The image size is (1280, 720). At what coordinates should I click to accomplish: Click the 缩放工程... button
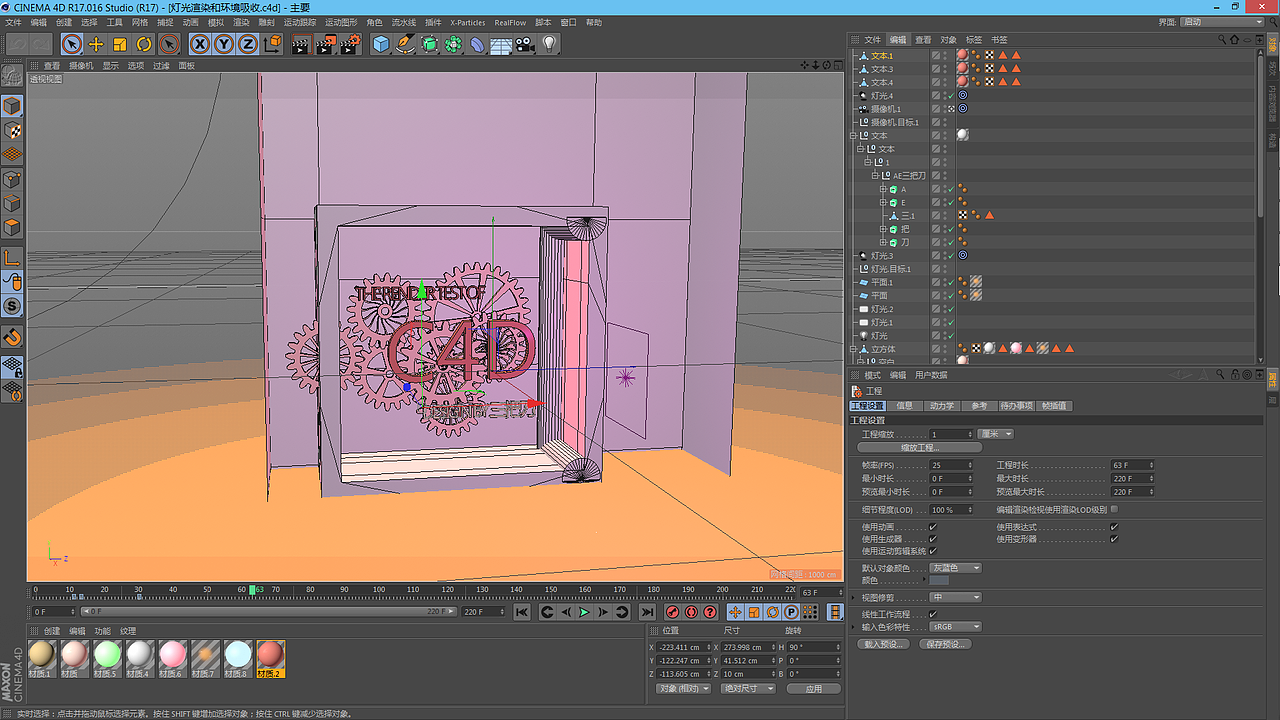[920, 448]
